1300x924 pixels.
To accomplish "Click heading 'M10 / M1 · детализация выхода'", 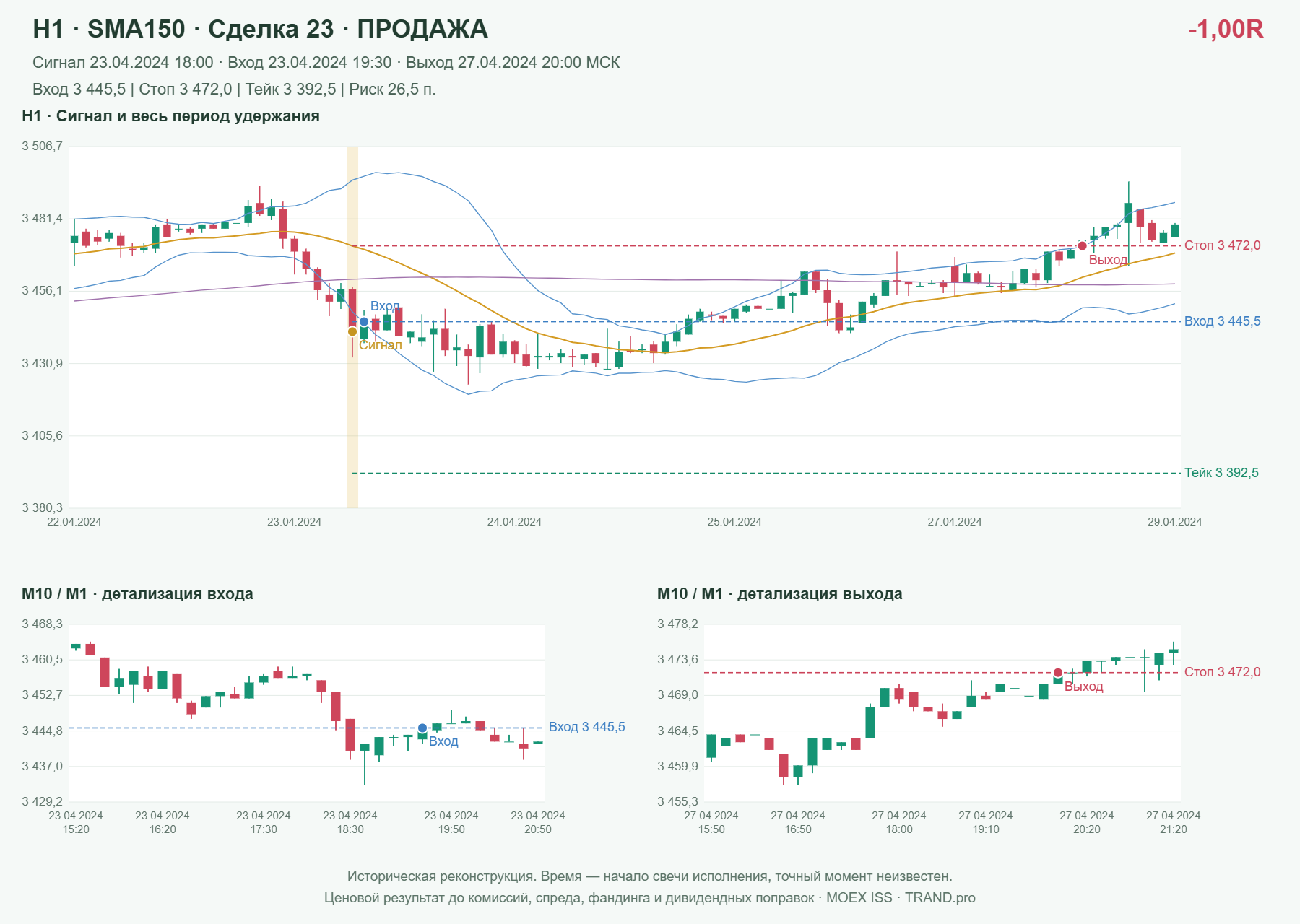I will [780, 594].
